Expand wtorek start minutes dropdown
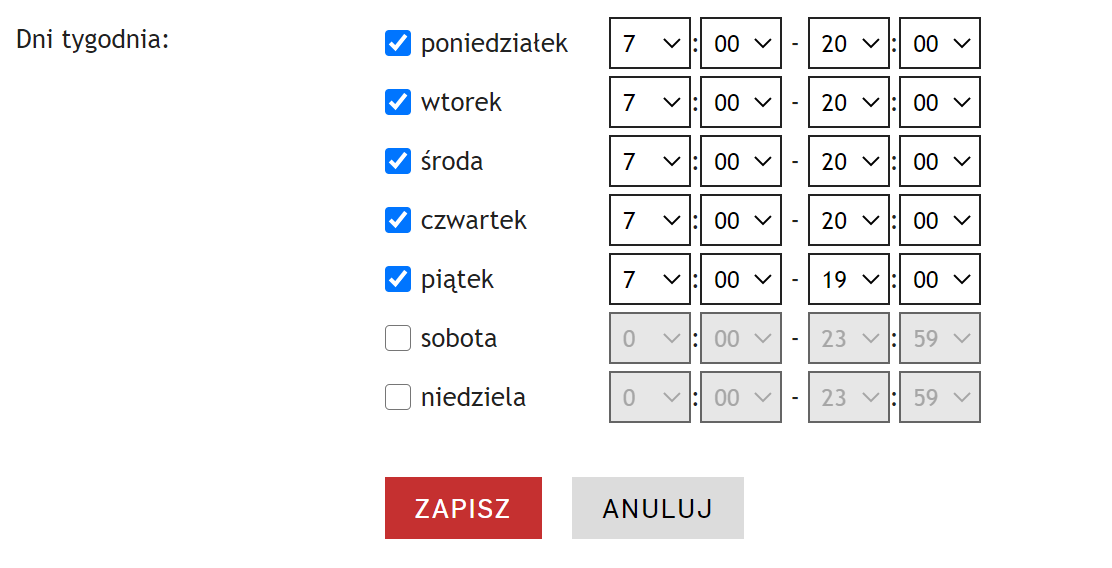Viewport: 1112px width, 568px height. (740, 102)
